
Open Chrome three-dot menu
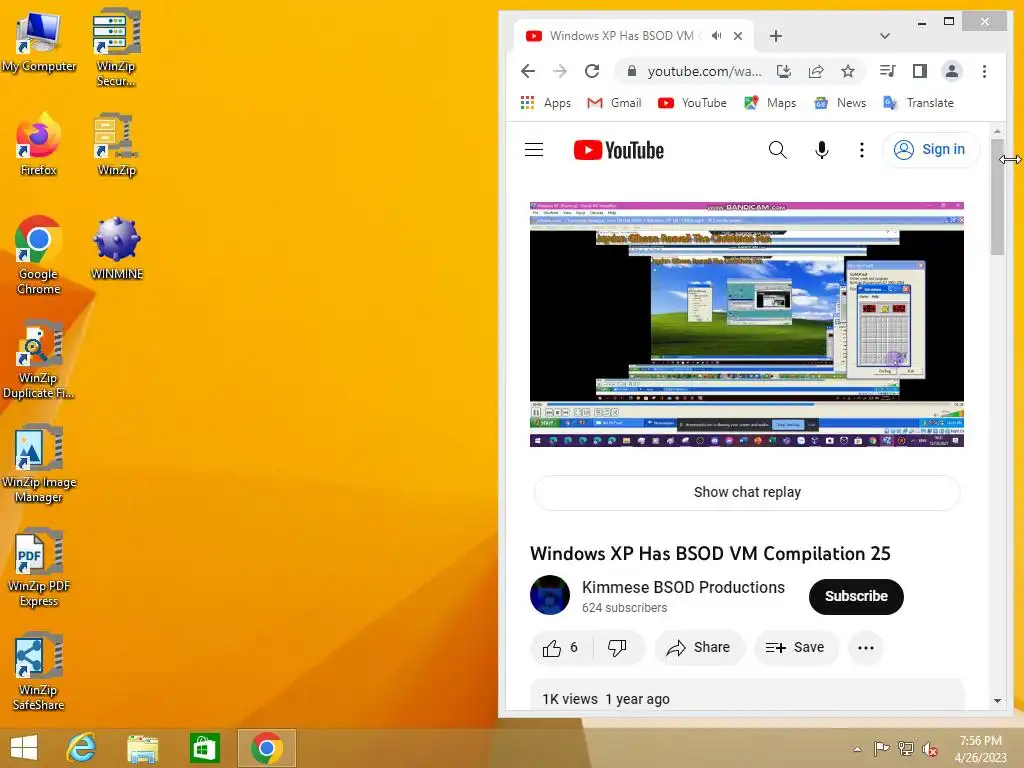tap(984, 71)
